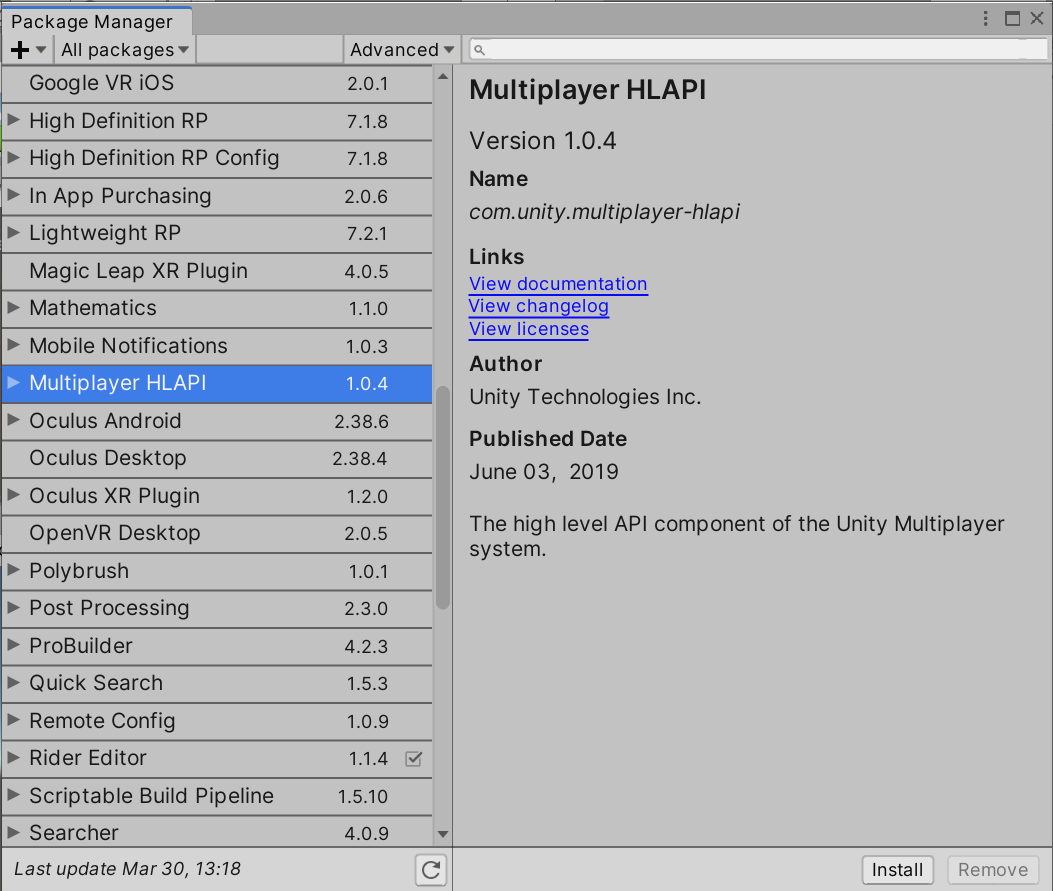The height and width of the screenshot is (891, 1053).
Task: Click the disabled Remove button
Action: coord(993,870)
